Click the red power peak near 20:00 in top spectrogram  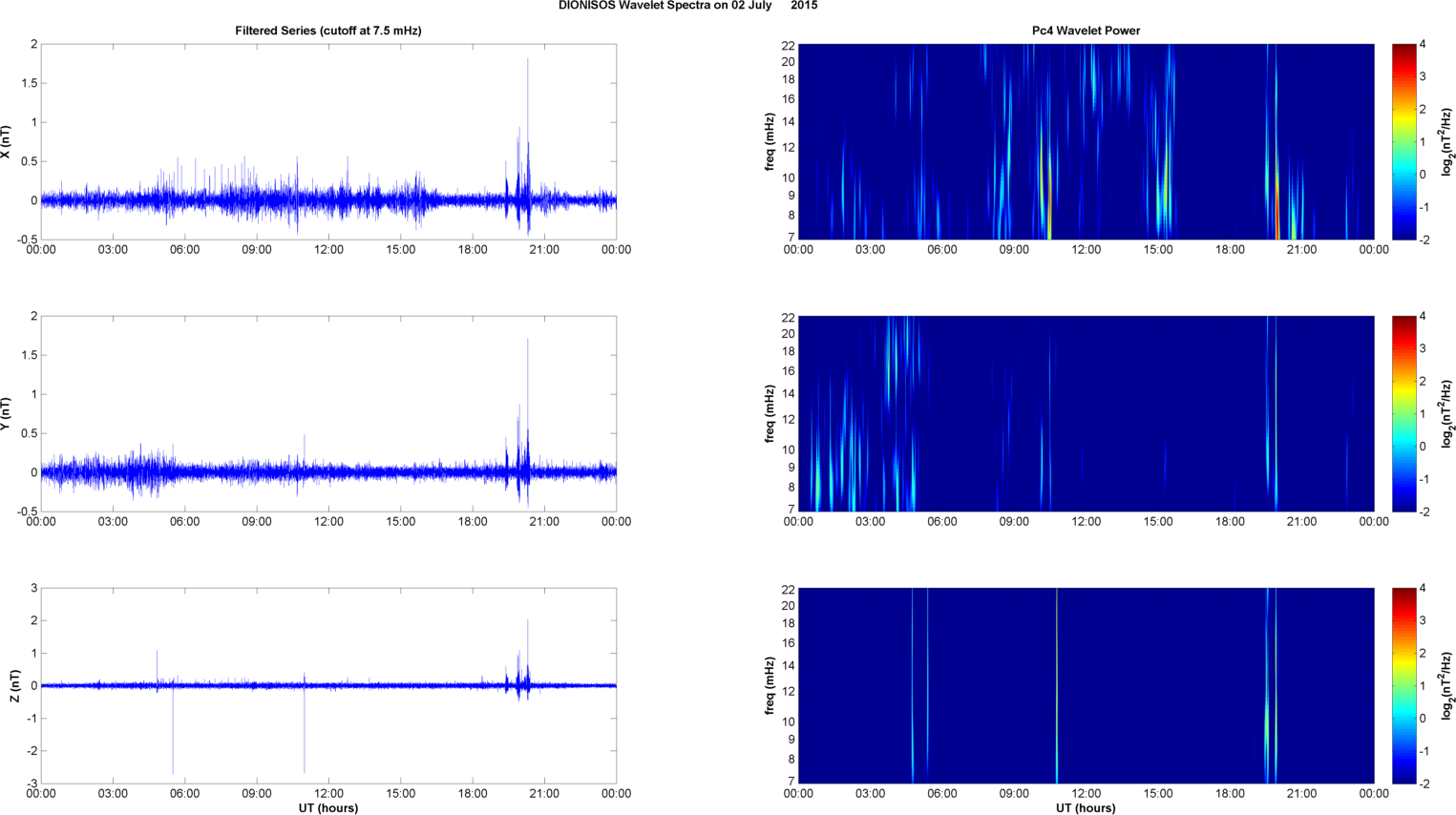(x=1277, y=210)
